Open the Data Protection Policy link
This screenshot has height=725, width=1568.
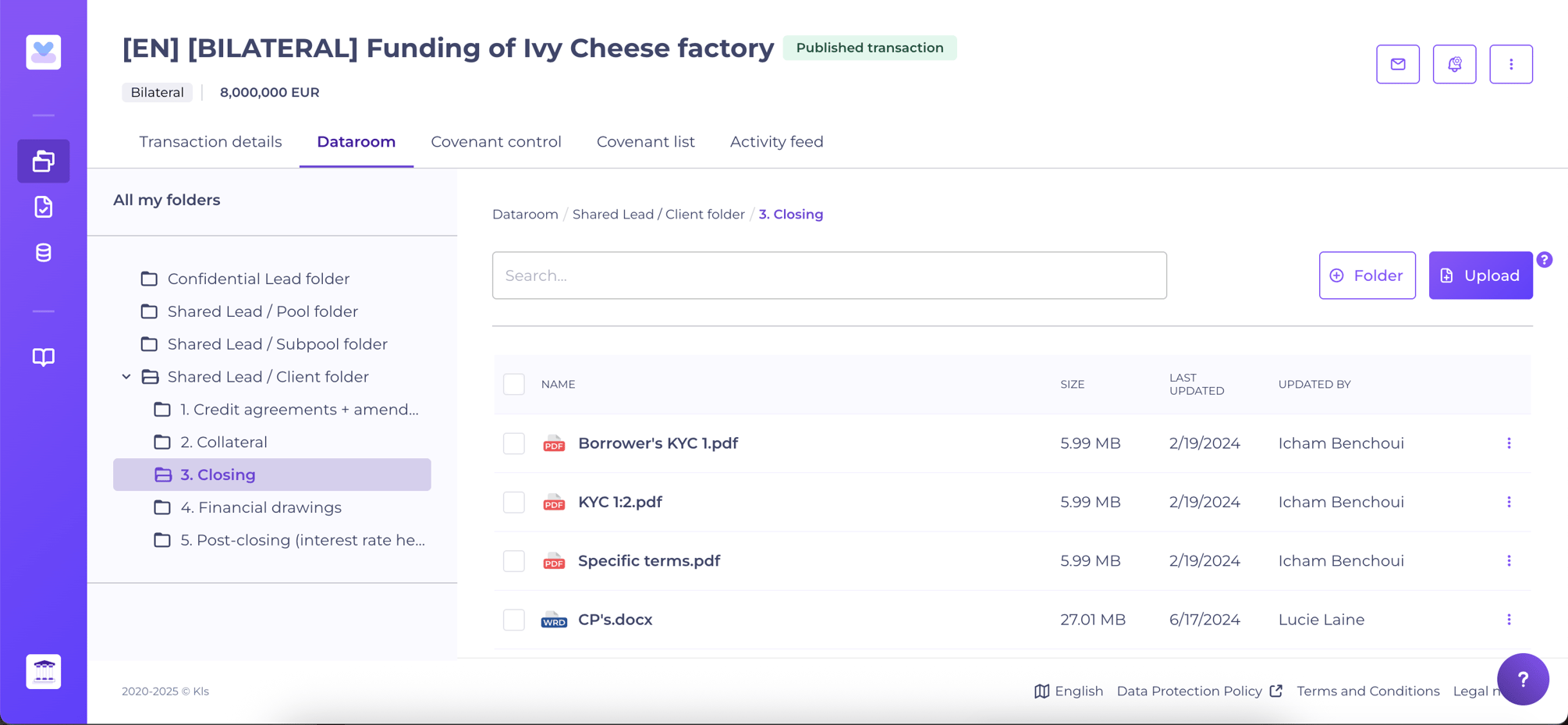click(1200, 691)
